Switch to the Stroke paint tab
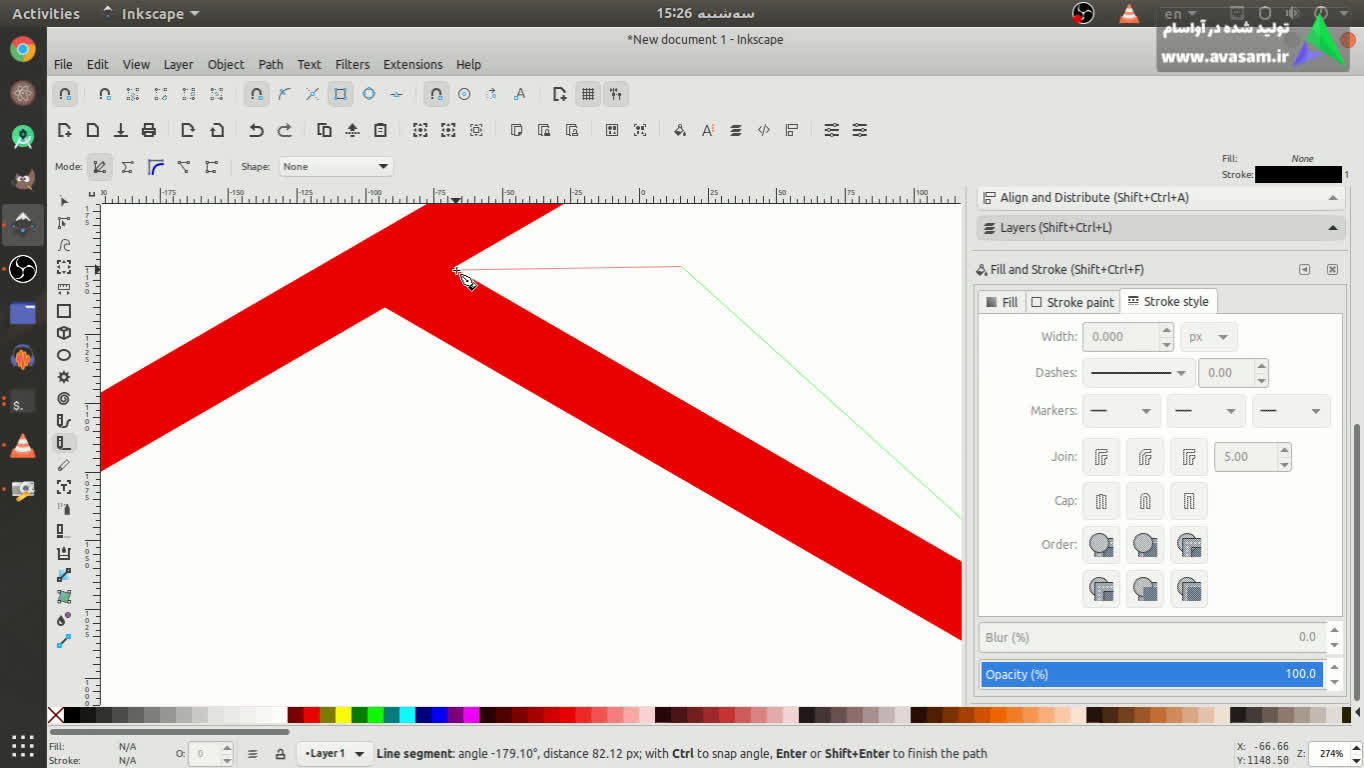This screenshot has height=768, width=1364. 1072,302
